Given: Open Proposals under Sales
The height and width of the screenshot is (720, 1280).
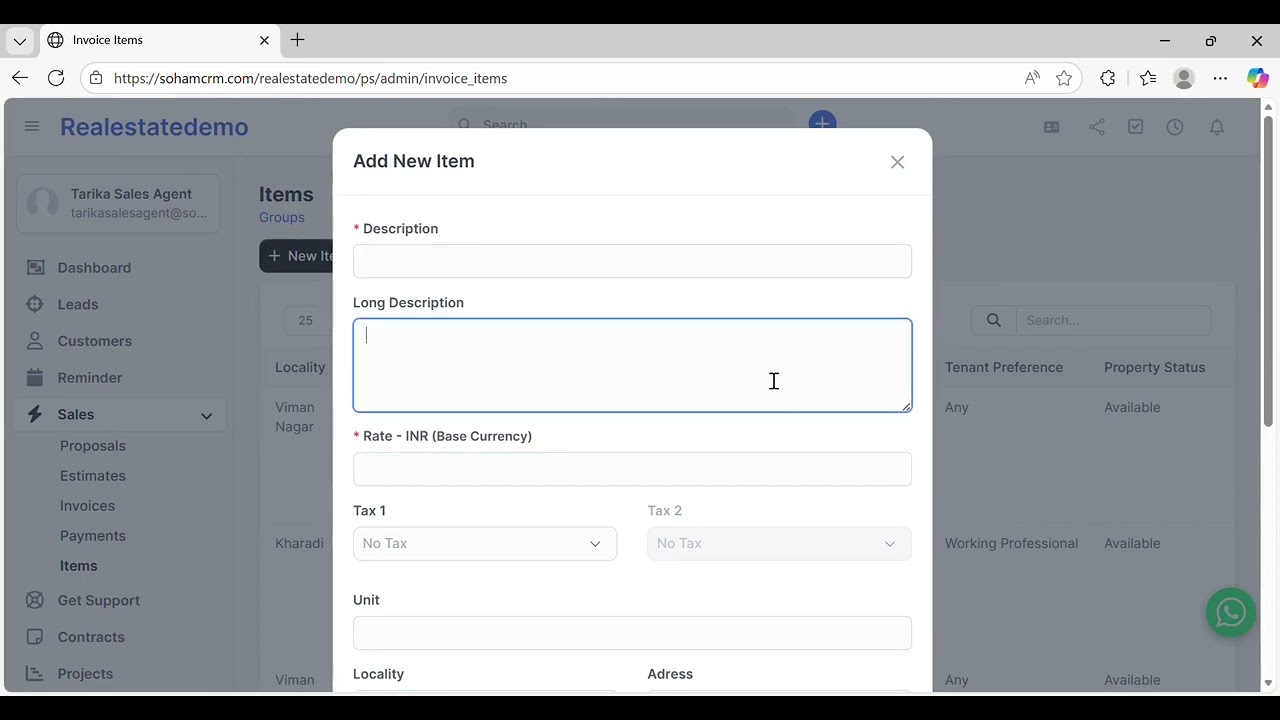Looking at the screenshot, I should [x=93, y=446].
